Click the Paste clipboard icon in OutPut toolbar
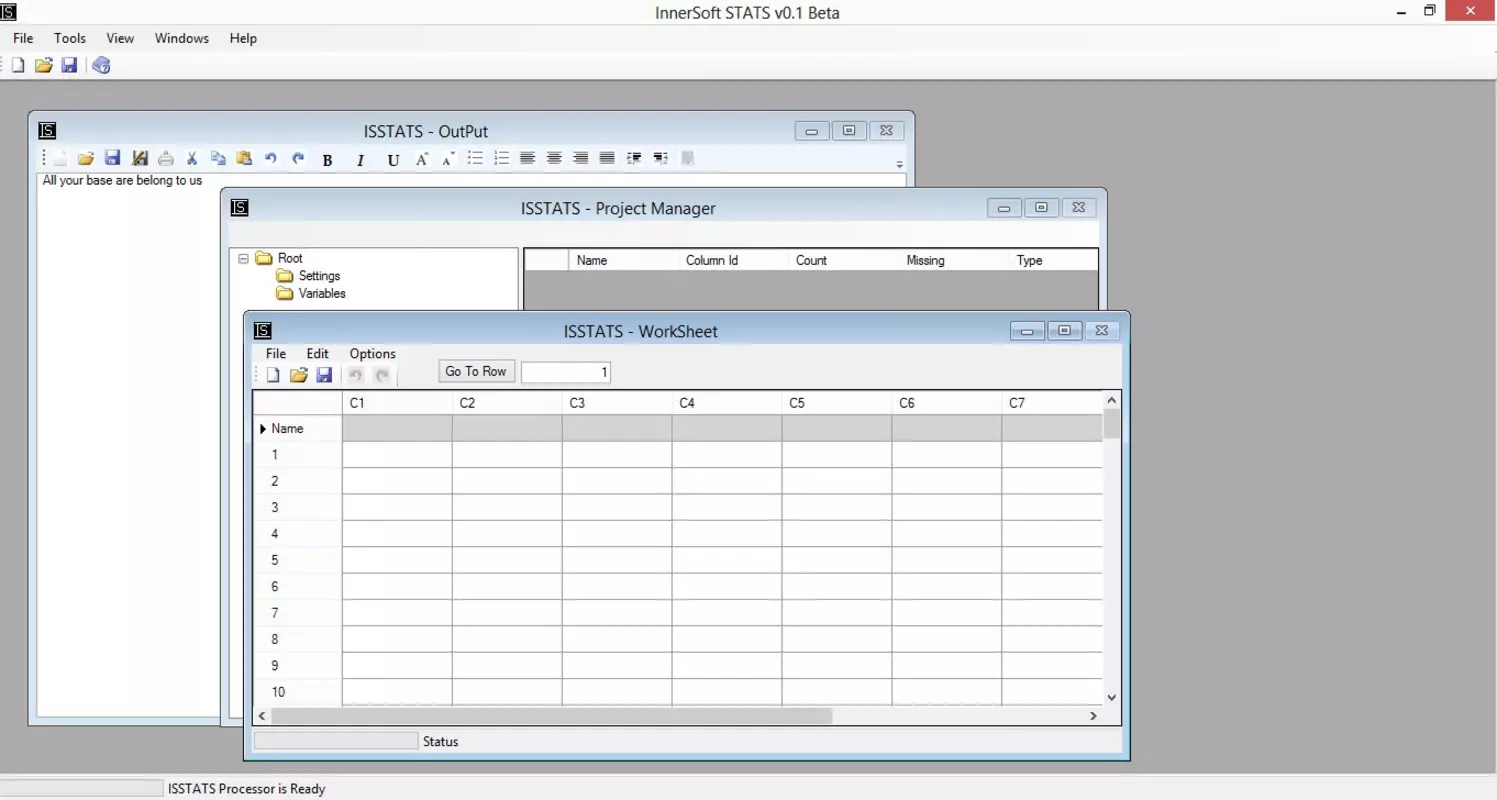 click(x=244, y=158)
